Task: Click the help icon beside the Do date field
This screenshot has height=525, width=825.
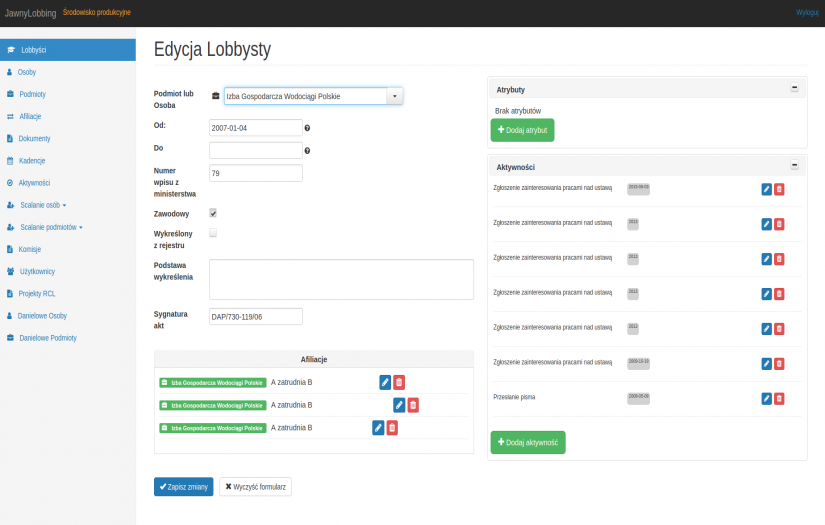Action: (307, 150)
